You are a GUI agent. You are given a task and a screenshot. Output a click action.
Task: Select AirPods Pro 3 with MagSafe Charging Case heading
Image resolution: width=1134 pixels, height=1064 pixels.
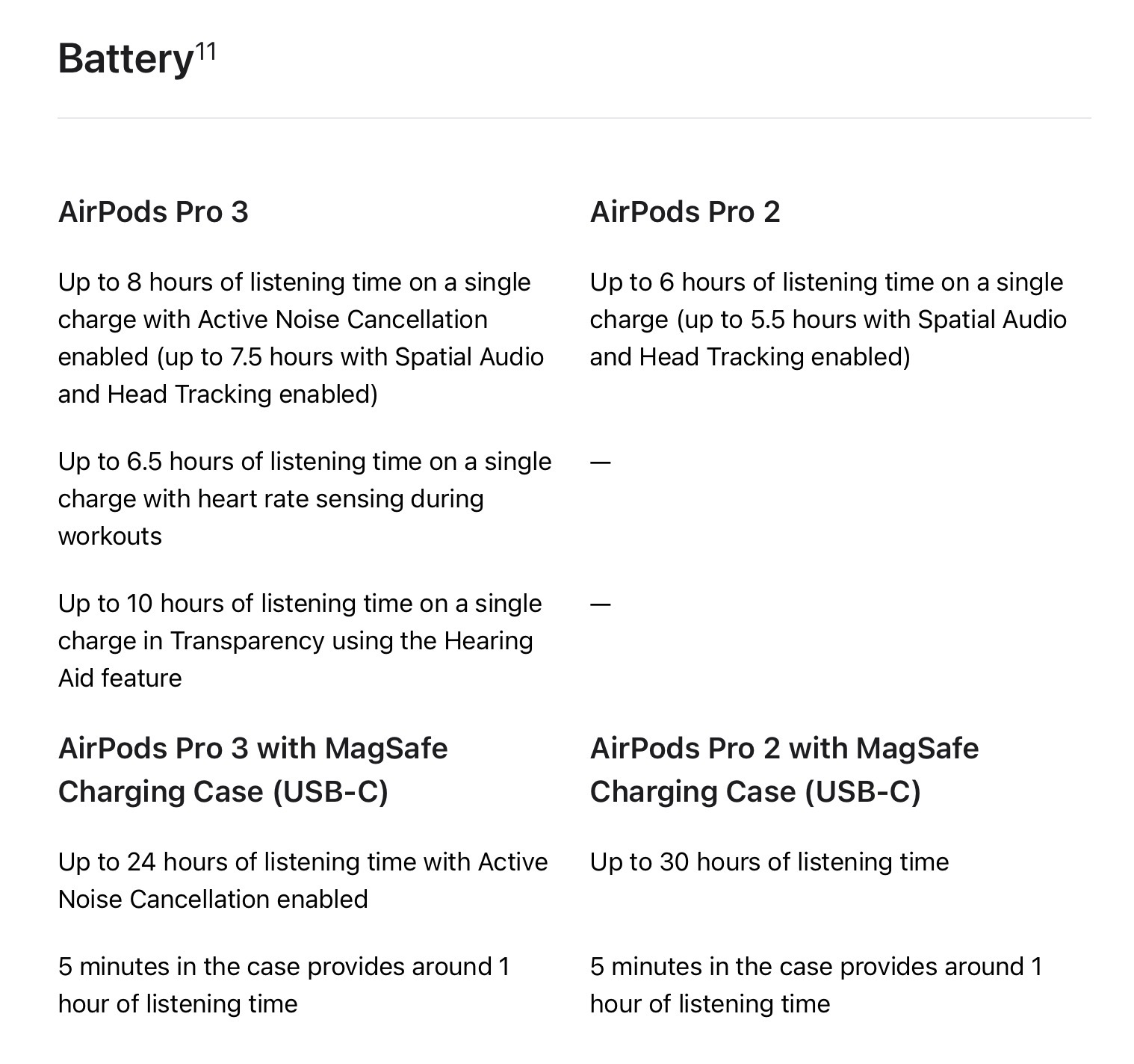point(253,770)
